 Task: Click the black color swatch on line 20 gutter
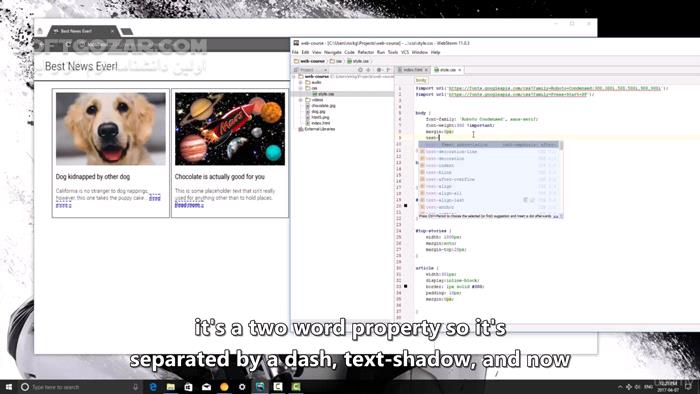[x=405, y=206]
